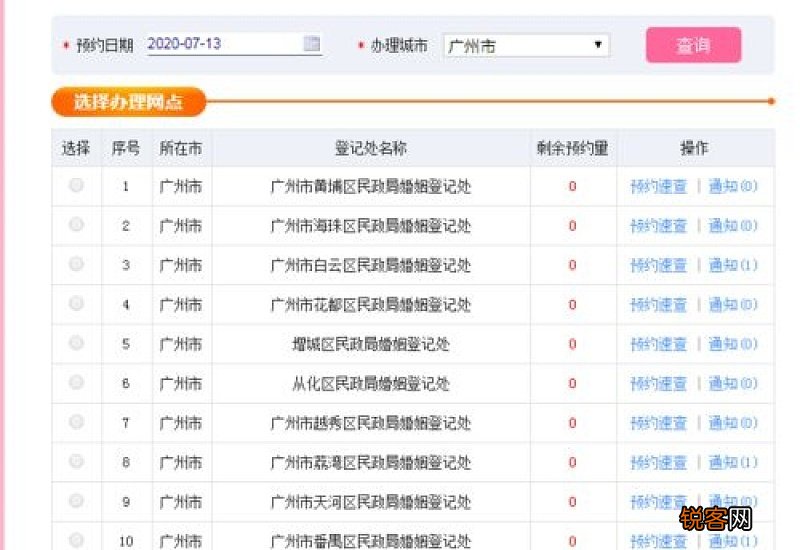The image size is (800, 550).
Task: Open 预约速查 link for 海珠区 row
Action: coord(659,226)
